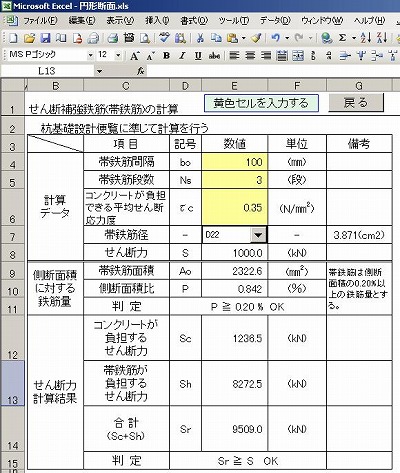Expand the D22 rebar diameter combo box
Screen dimensions: 400x473
(x=258, y=235)
